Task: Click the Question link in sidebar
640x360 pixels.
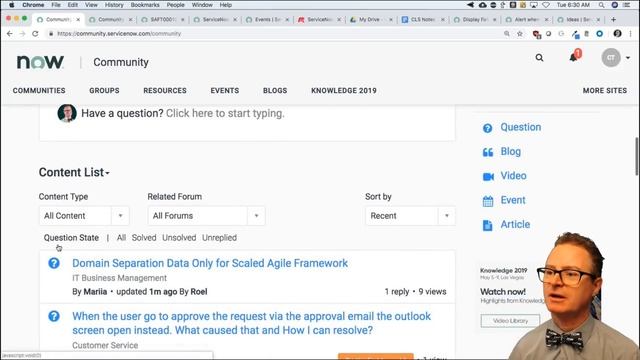Action: click(520, 127)
